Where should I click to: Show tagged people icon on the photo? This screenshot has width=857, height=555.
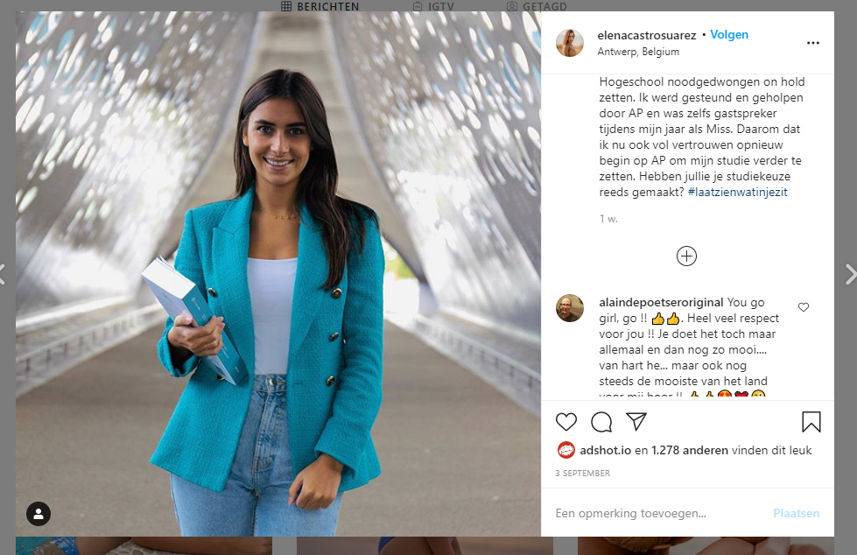[38, 513]
